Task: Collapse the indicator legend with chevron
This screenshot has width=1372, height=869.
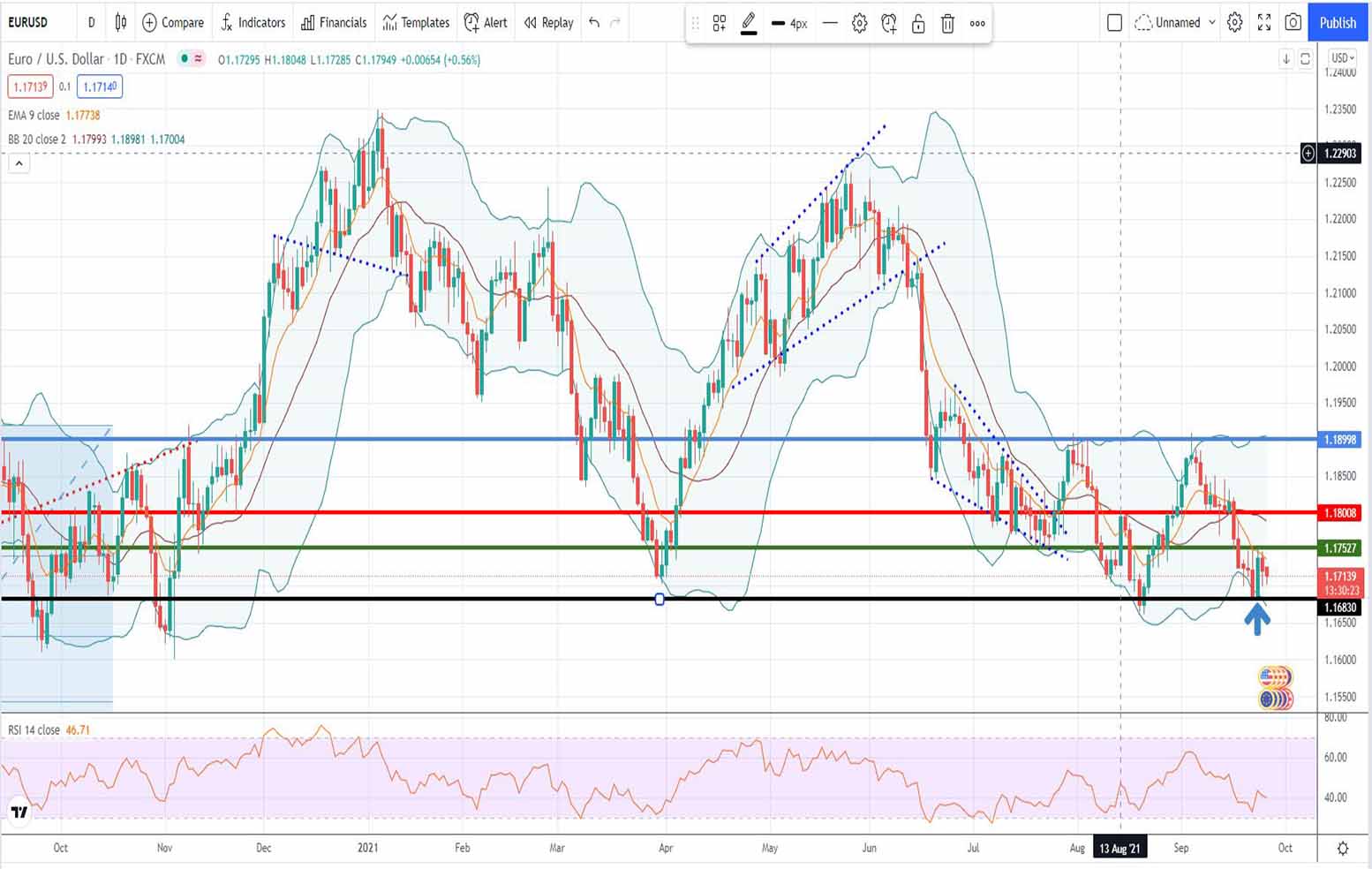Action: pyautogui.click(x=19, y=163)
